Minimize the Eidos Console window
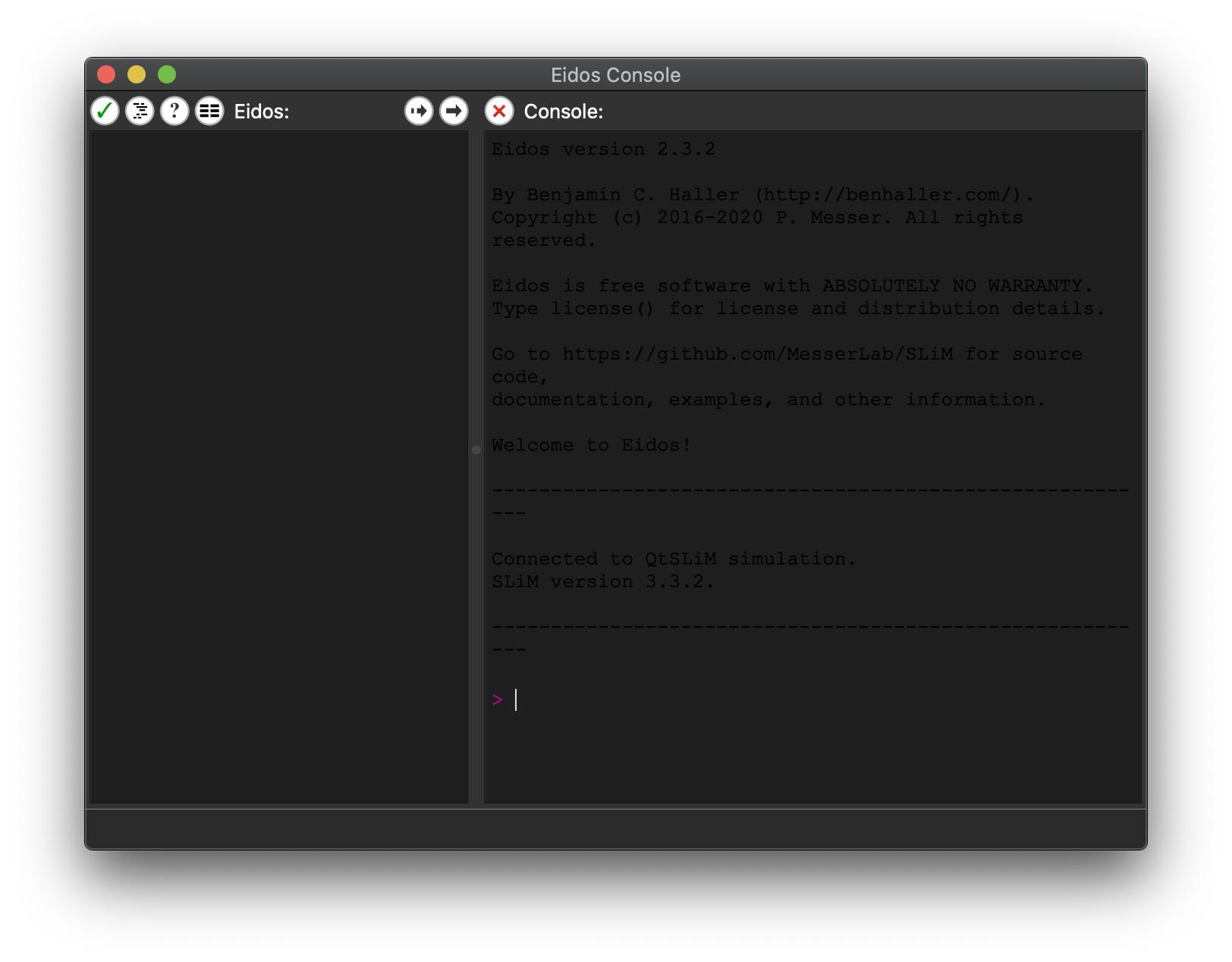The image size is (1232, 962). click(136, 74)
